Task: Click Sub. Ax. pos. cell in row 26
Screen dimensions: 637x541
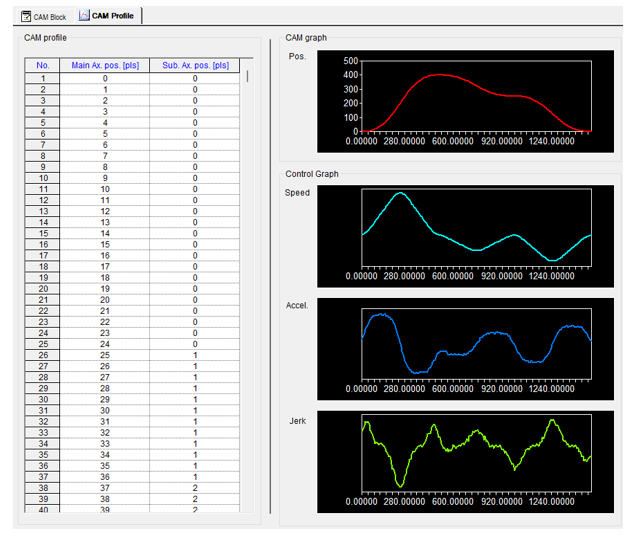Action: pyautogui.click(x=195, y=355)
